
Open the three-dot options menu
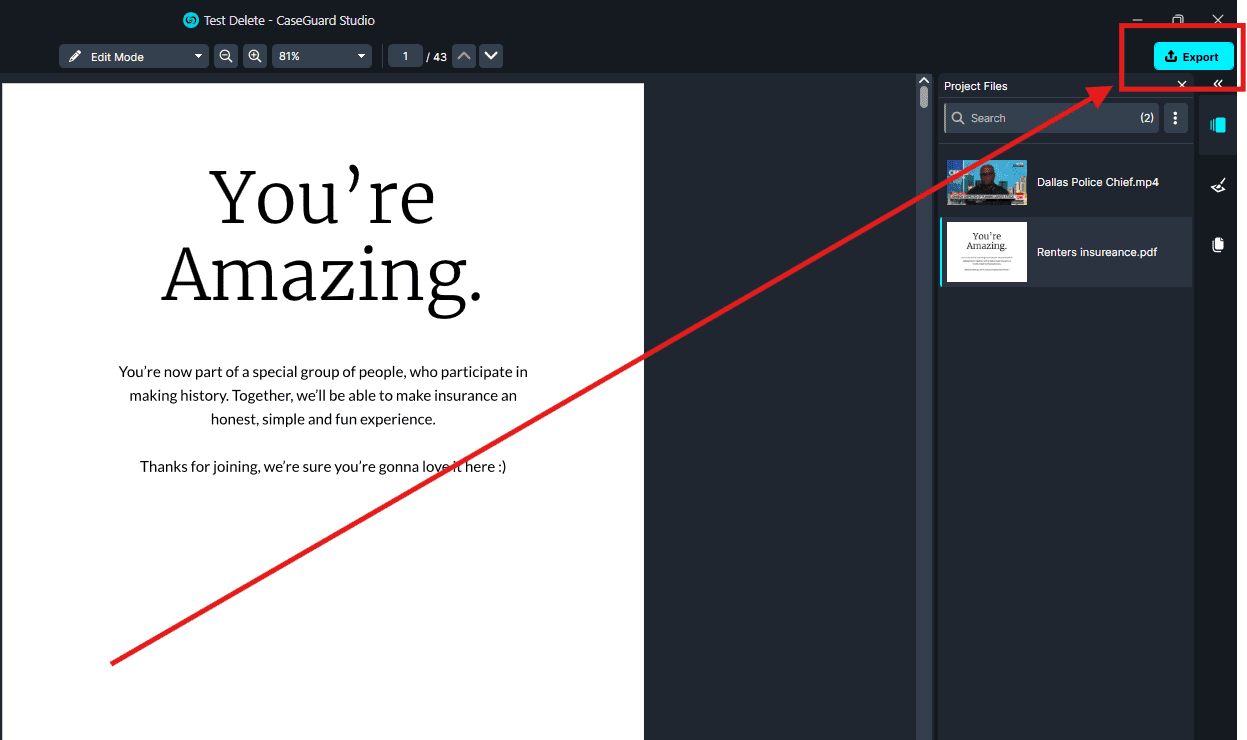click(1175, 118)
